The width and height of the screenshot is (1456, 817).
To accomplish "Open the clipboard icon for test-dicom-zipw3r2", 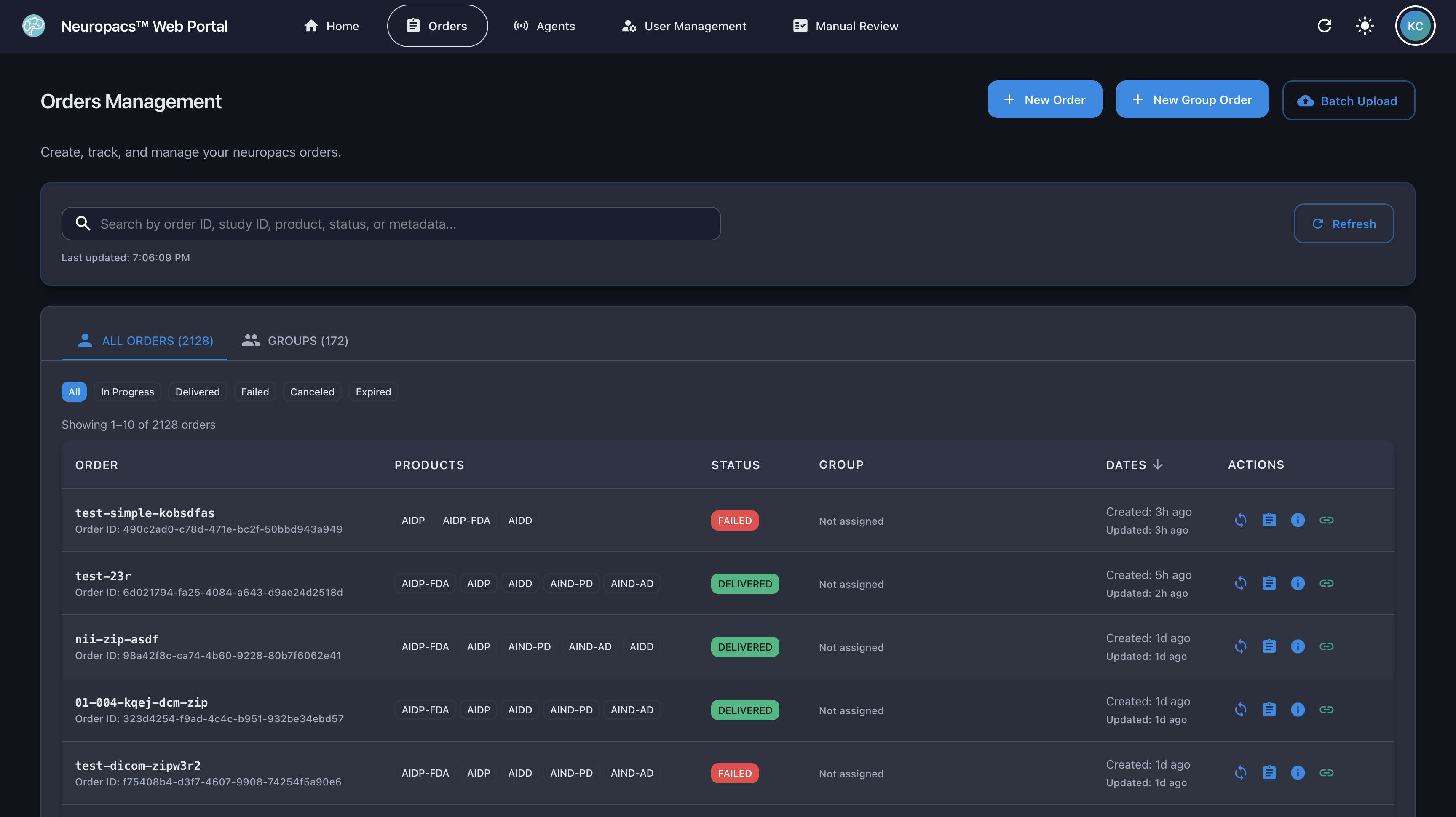I will click(1269, 773).
